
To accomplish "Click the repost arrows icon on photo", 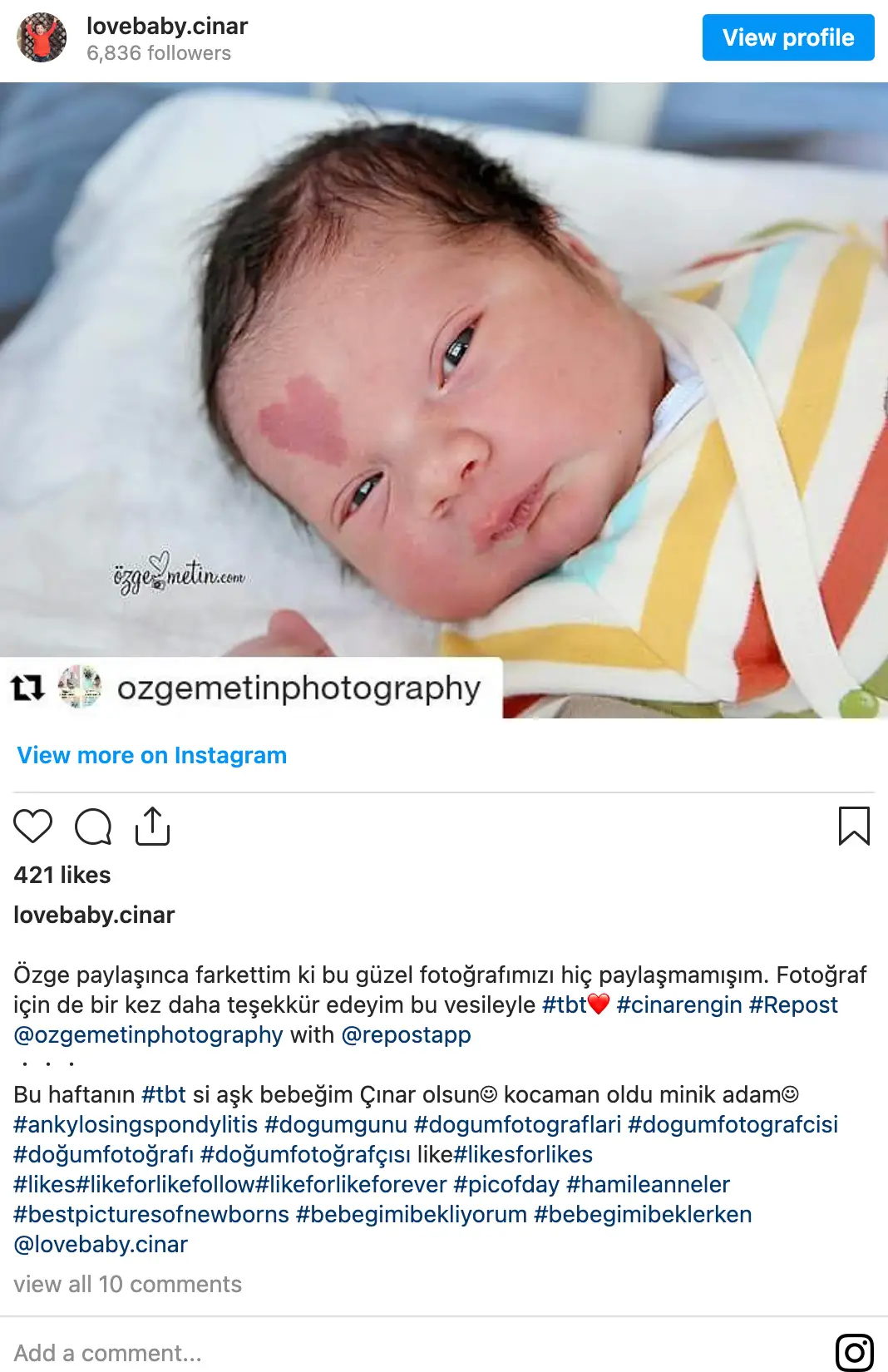I will 27,688.
